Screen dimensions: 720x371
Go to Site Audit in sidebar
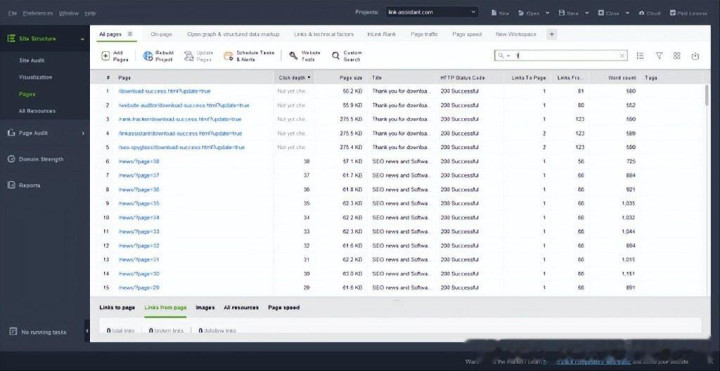click(32, 61)
